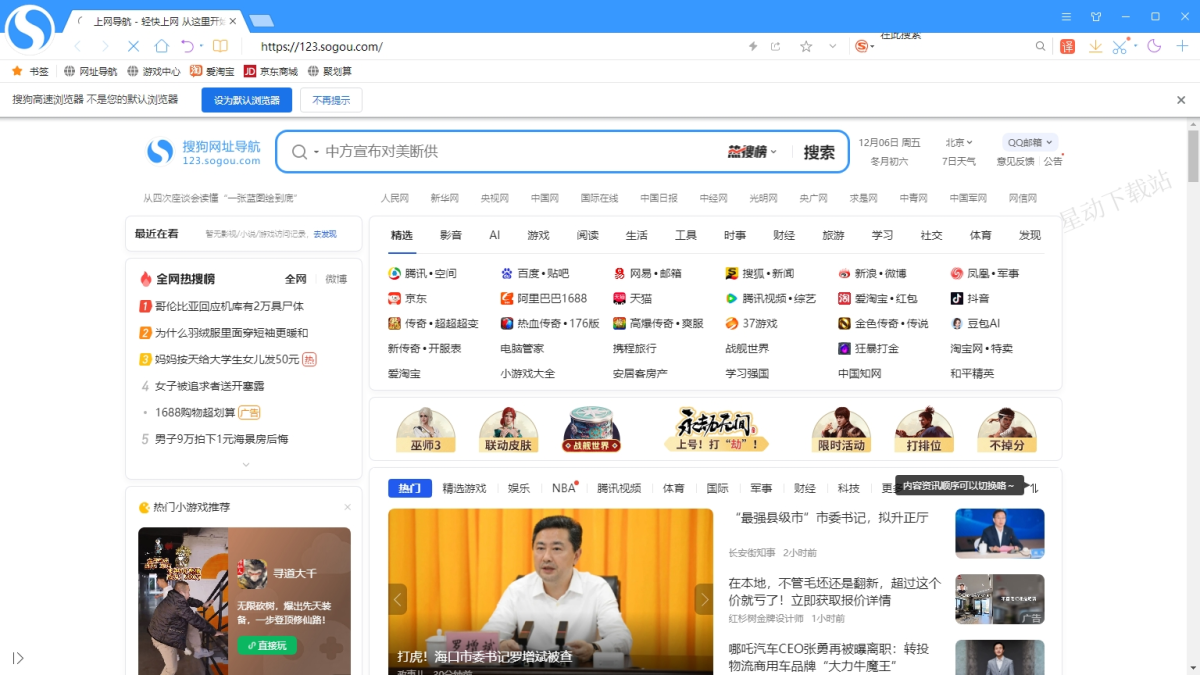Click the 设为默认浏览器 button
This screenshot has width=1200, height=675.
click(247, 100)
